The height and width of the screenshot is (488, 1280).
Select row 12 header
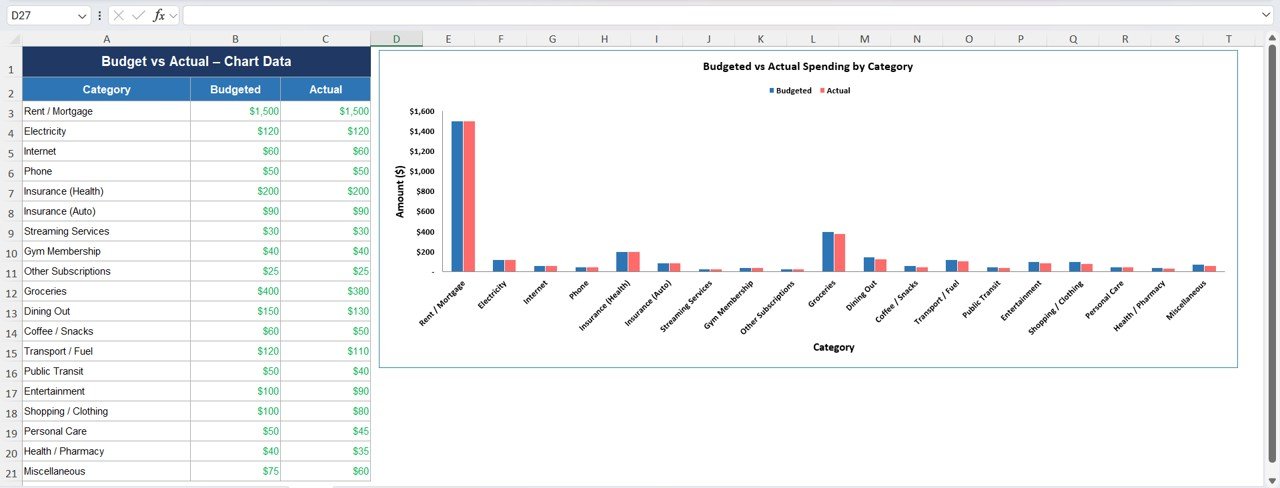click(x=11, y=292)
